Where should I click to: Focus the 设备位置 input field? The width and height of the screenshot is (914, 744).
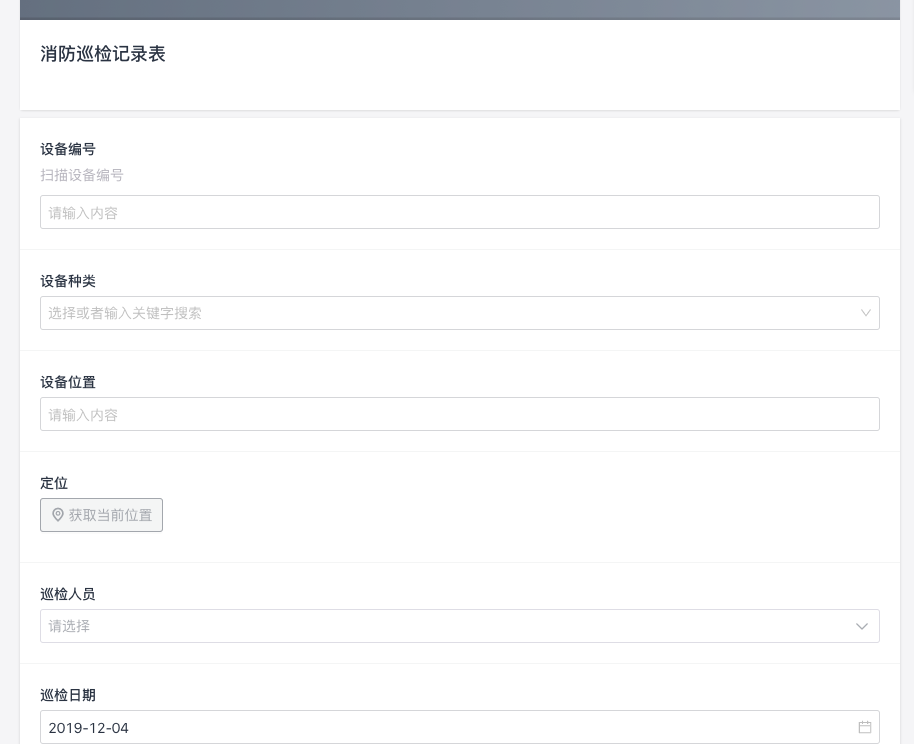pos(459,414)
